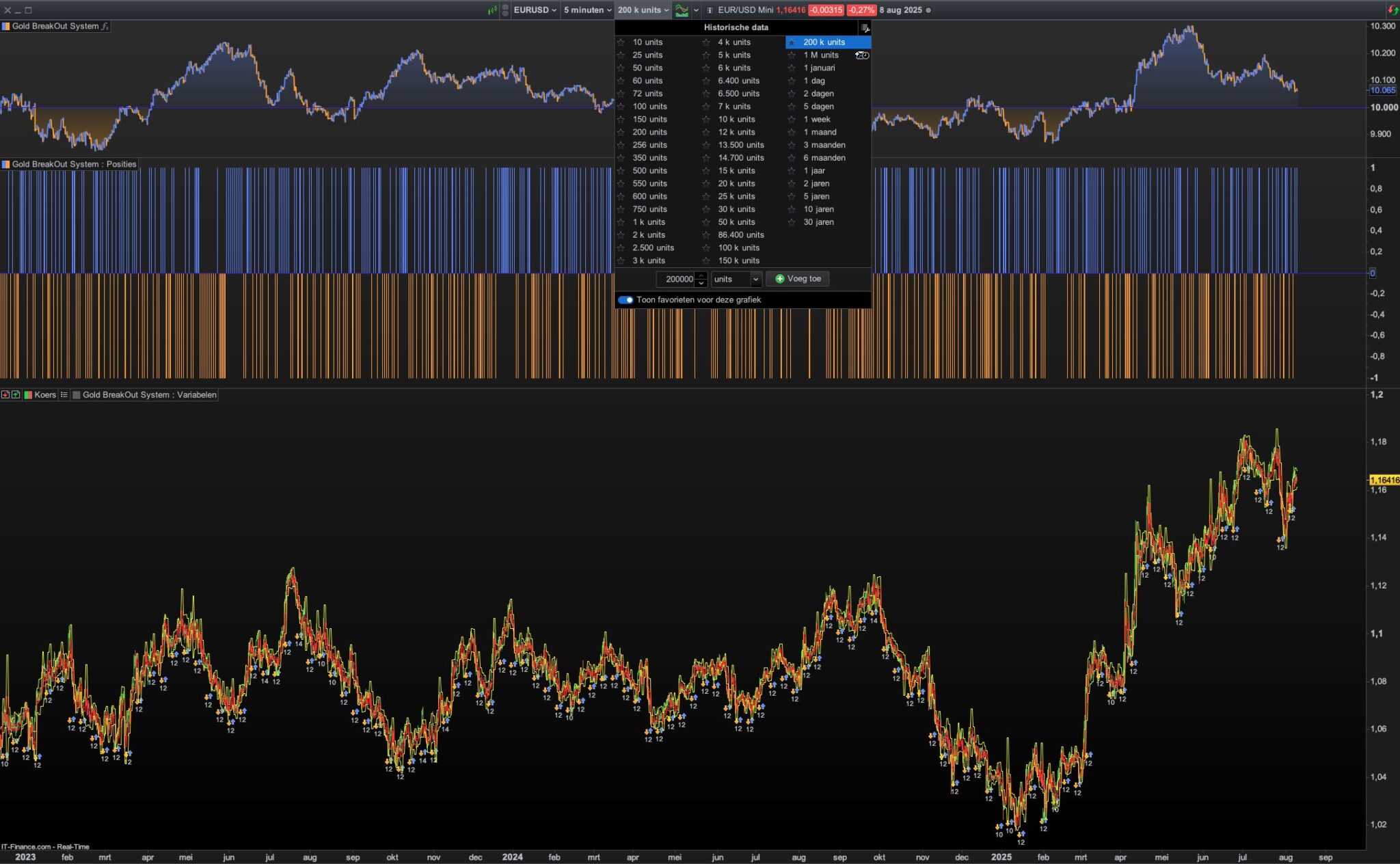Click the EUR/USD Mini info icon
This screenshot has height=864, width=1400.
click(x=710, y=10)
